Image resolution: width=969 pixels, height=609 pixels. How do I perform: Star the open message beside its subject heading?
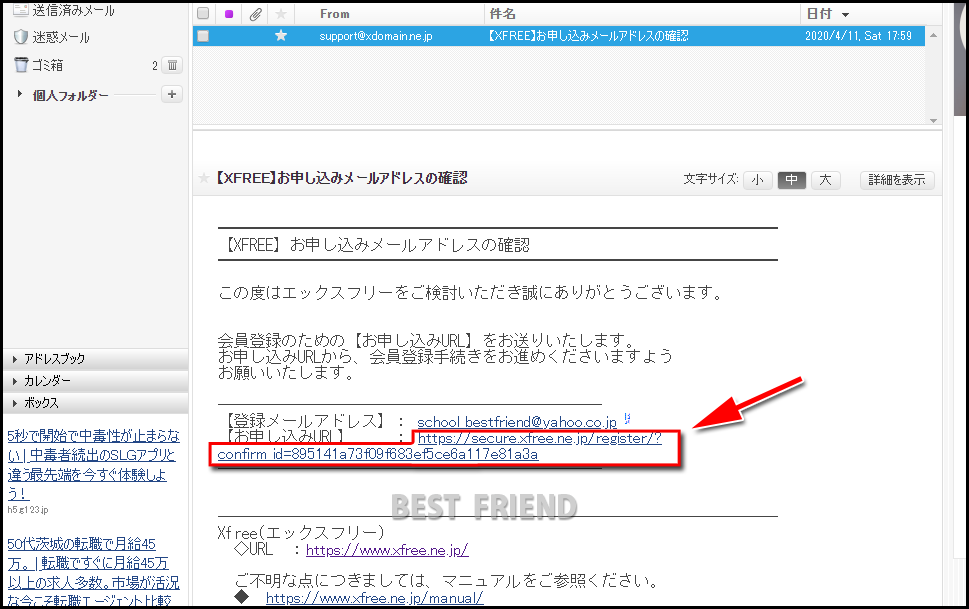(203, 179)
